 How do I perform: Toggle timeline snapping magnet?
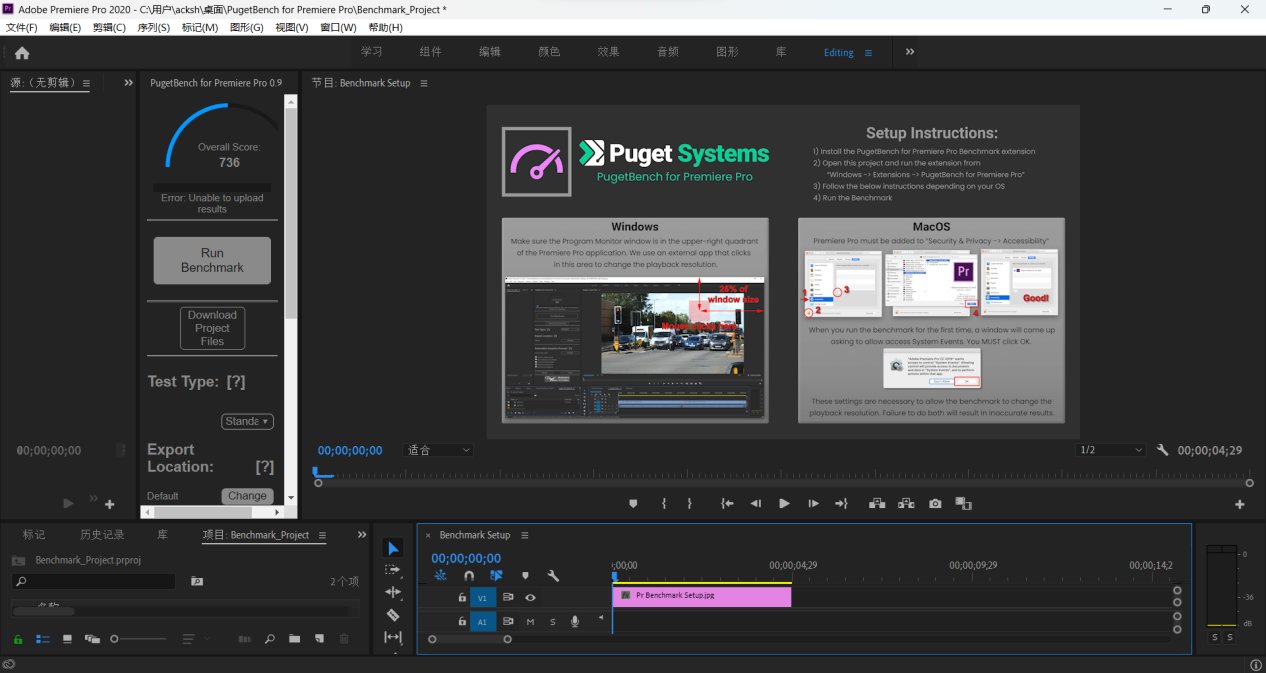469,576
